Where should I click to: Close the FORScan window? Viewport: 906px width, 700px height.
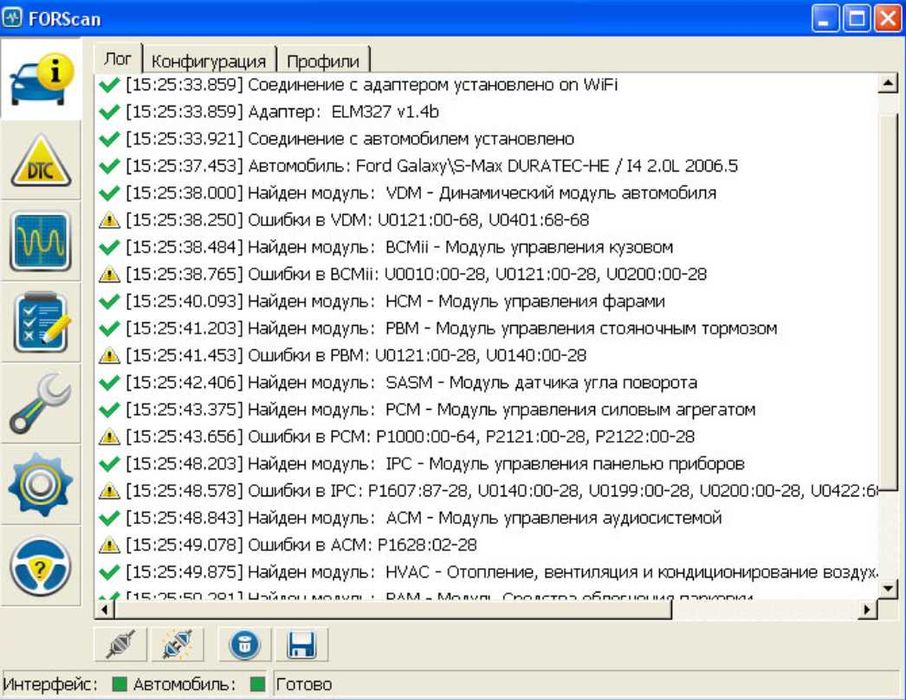(888, 18)
